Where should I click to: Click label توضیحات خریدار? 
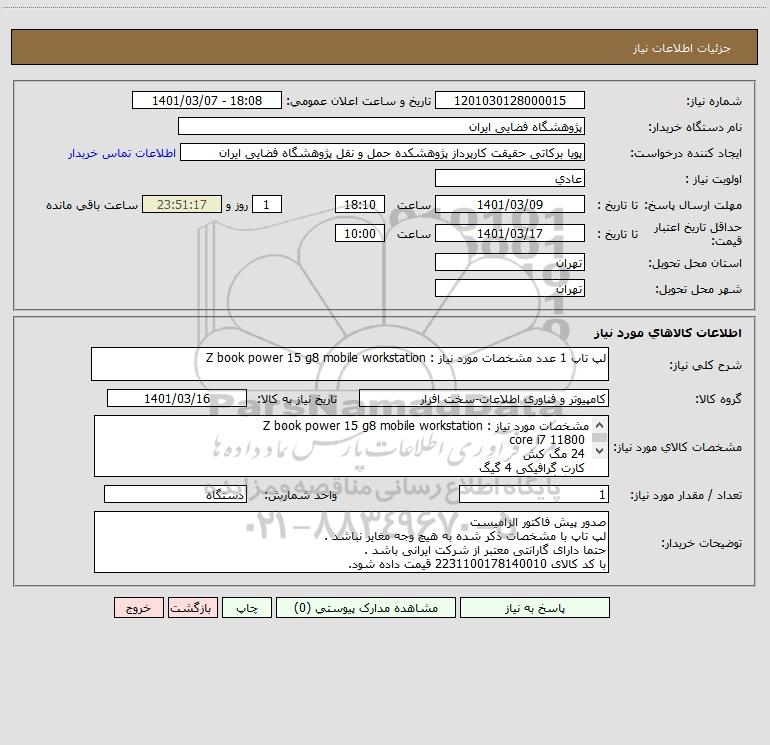(702, 543)
